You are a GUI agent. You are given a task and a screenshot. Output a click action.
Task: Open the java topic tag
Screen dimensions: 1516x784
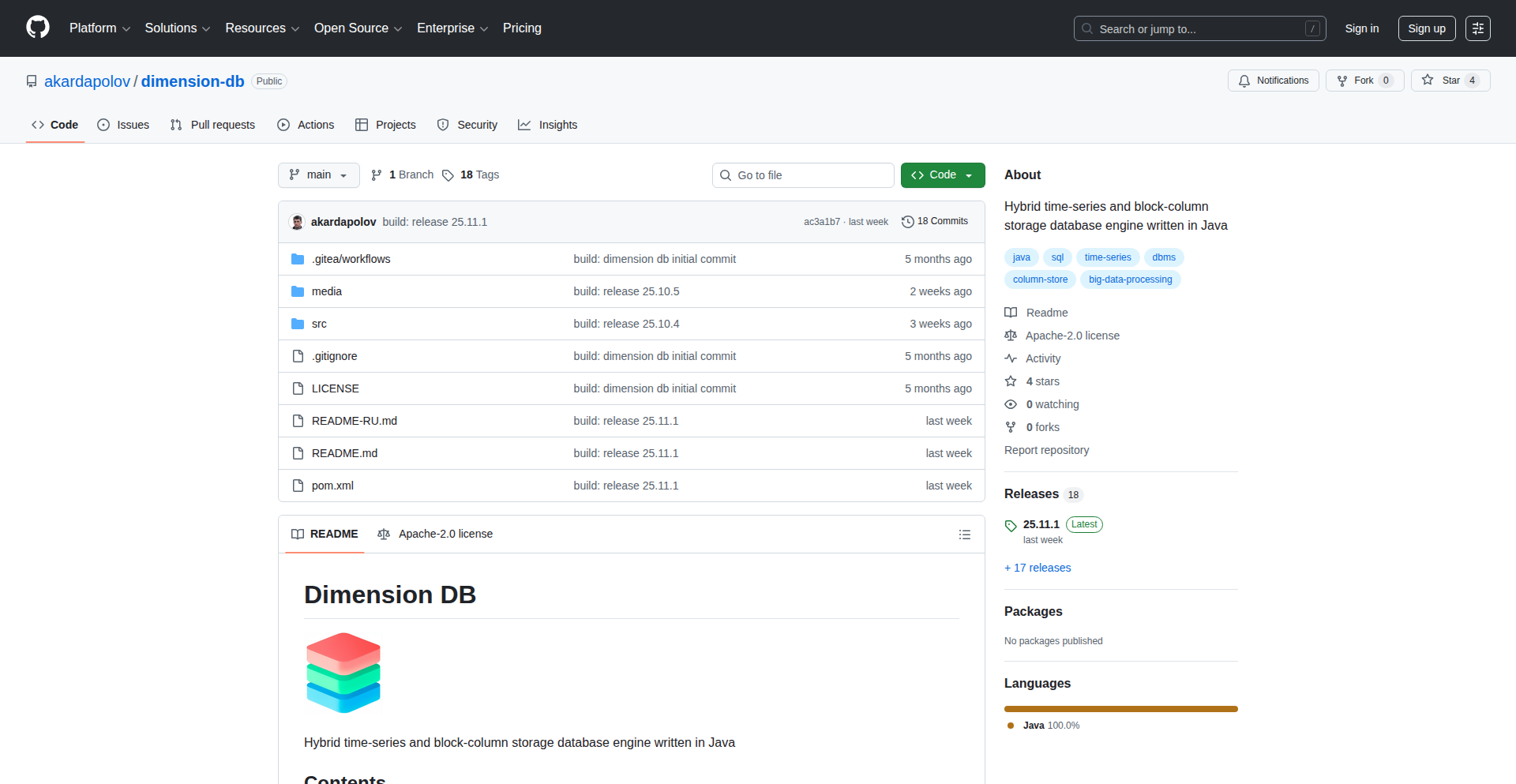point(1021,257)
